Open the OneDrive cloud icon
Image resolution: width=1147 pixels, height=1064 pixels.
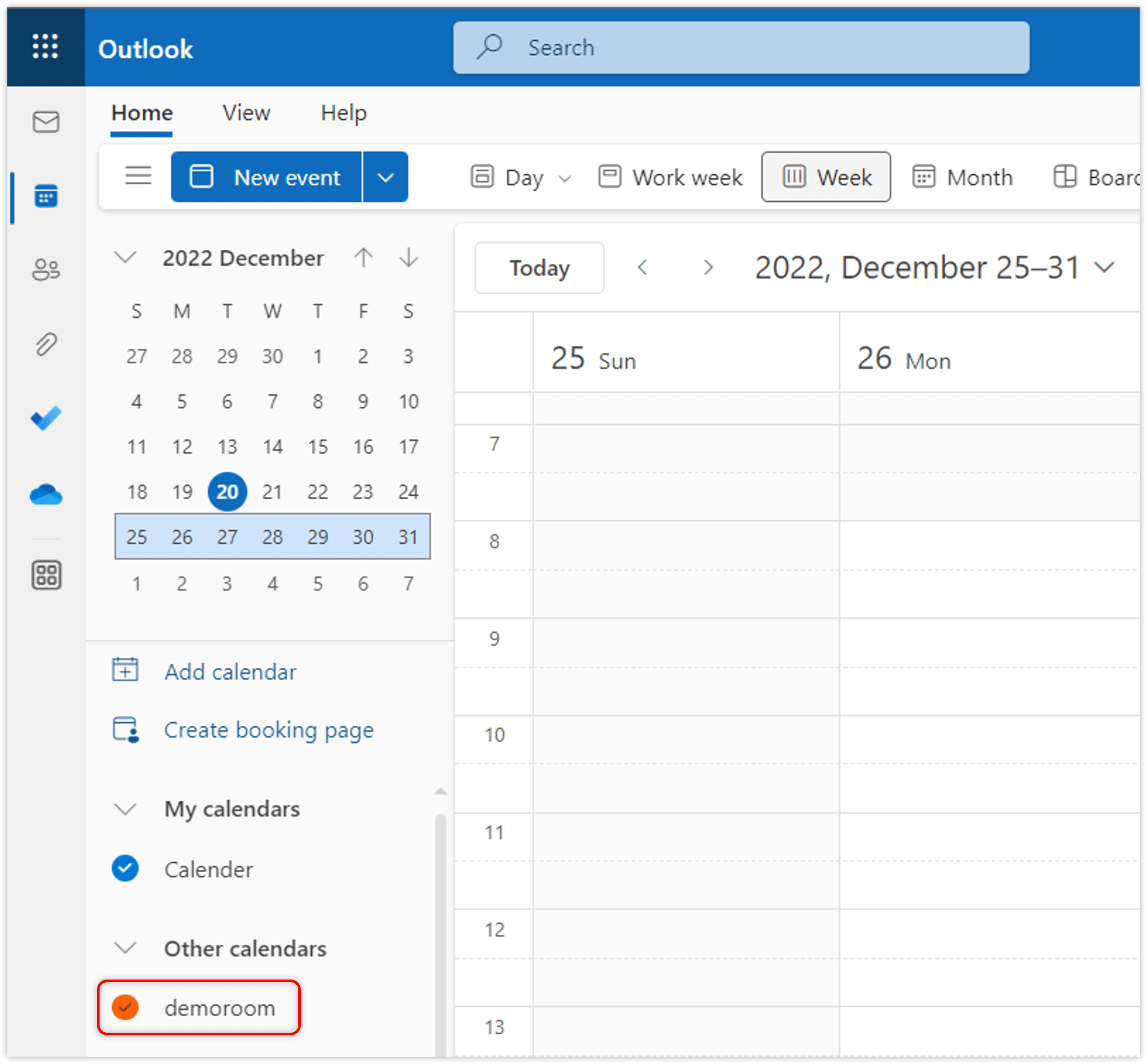(x=46, y=495)
